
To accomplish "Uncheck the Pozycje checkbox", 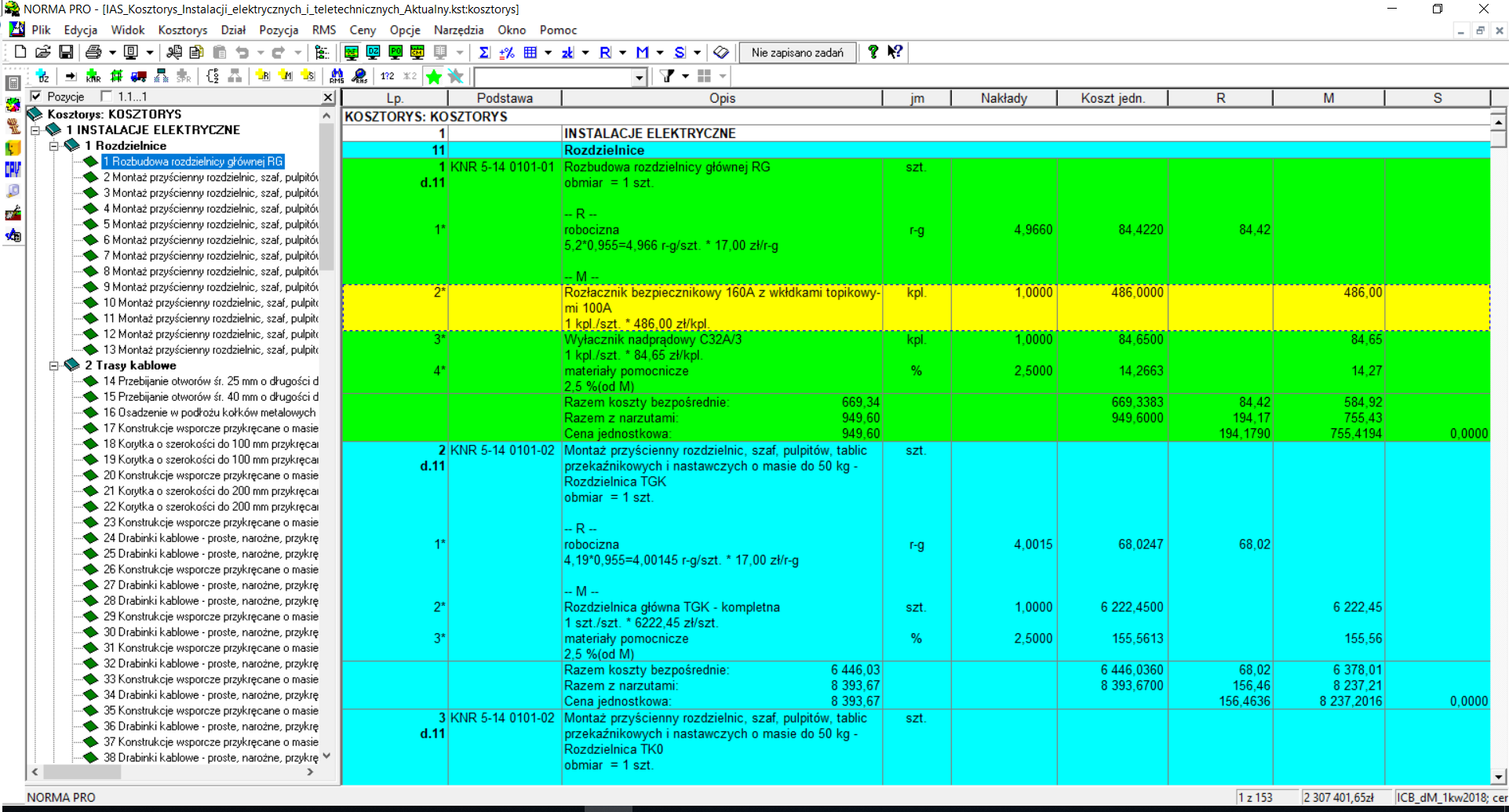I will click(36, 96).
